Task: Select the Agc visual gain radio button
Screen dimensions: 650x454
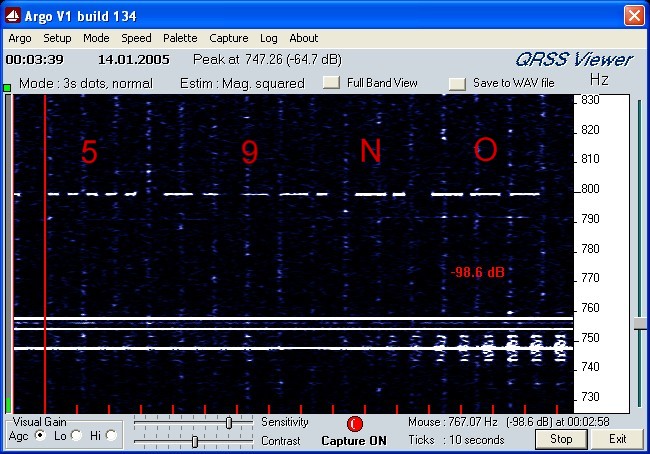Action: click(x=40, y=436)
